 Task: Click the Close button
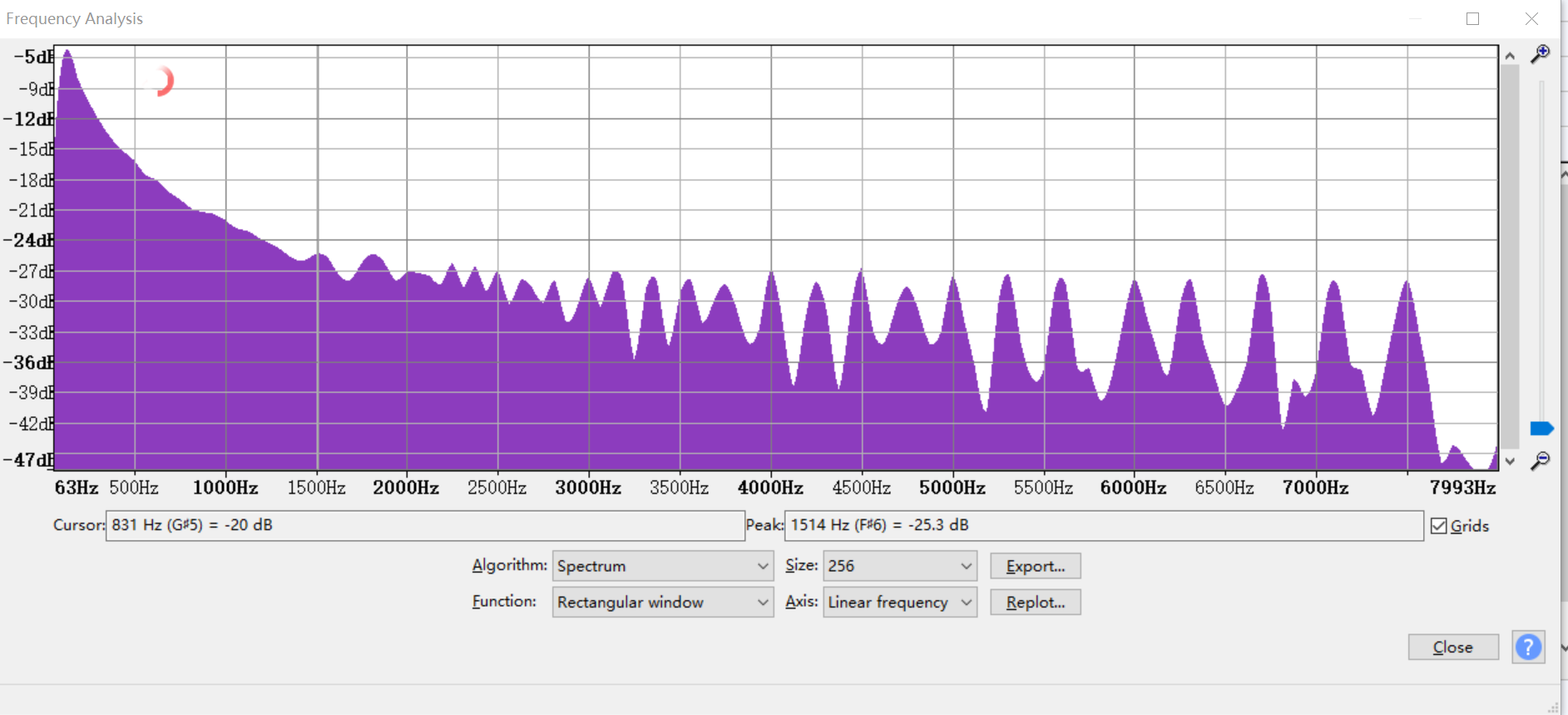[x=1452, y=647]
